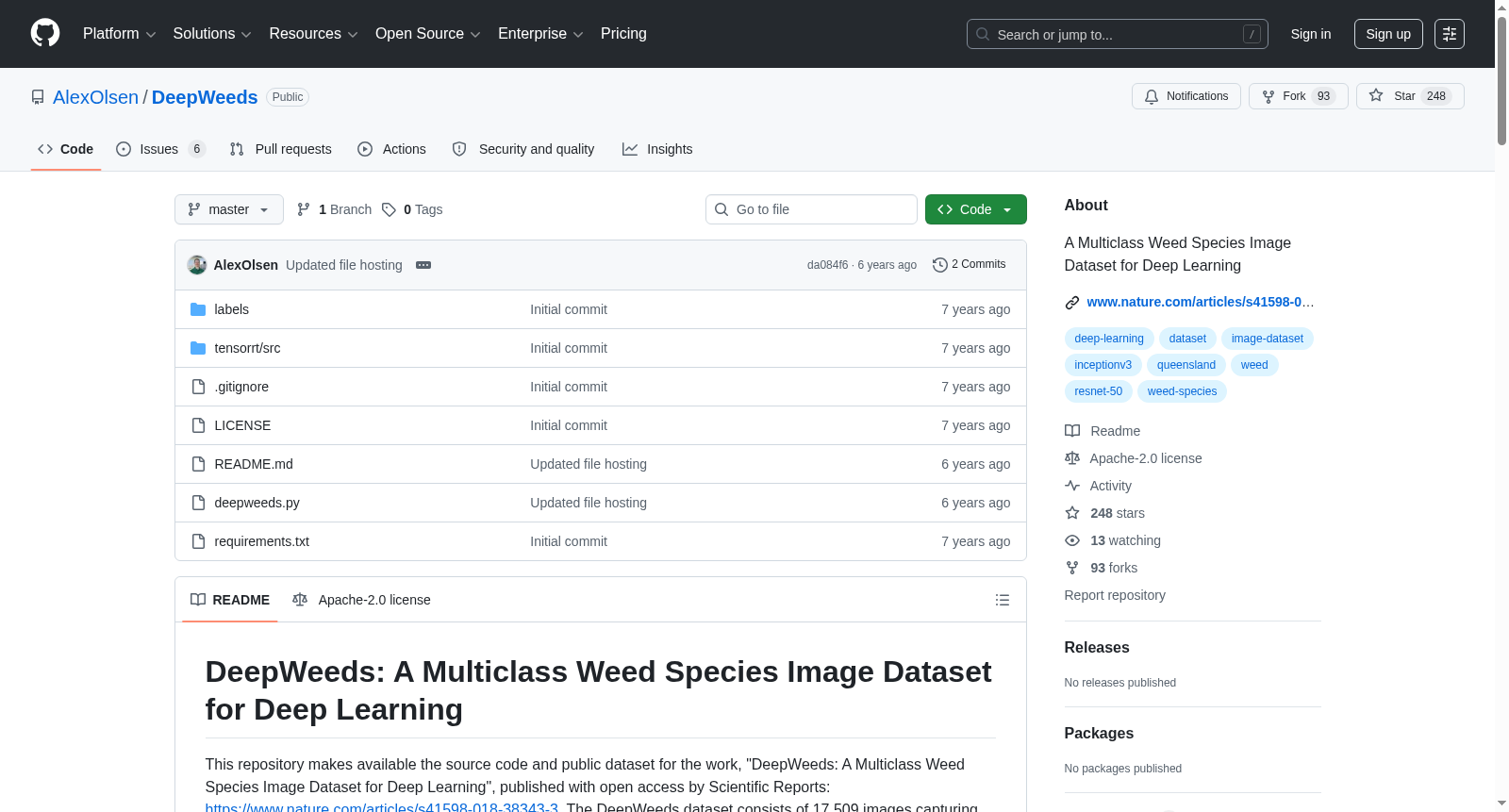Star the DeepWeeds repository

point(1410,96)
